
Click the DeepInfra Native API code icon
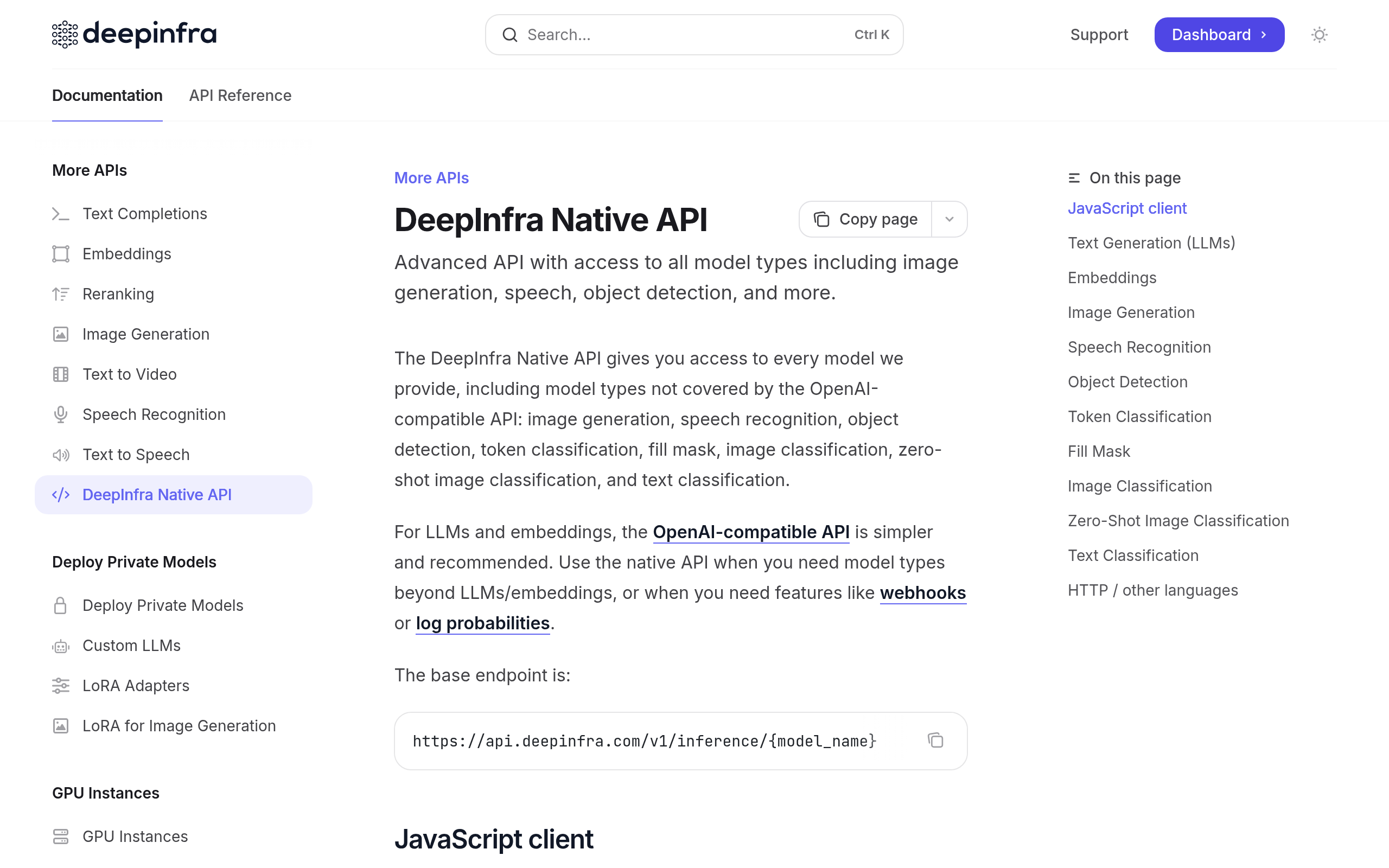point(60,495)
